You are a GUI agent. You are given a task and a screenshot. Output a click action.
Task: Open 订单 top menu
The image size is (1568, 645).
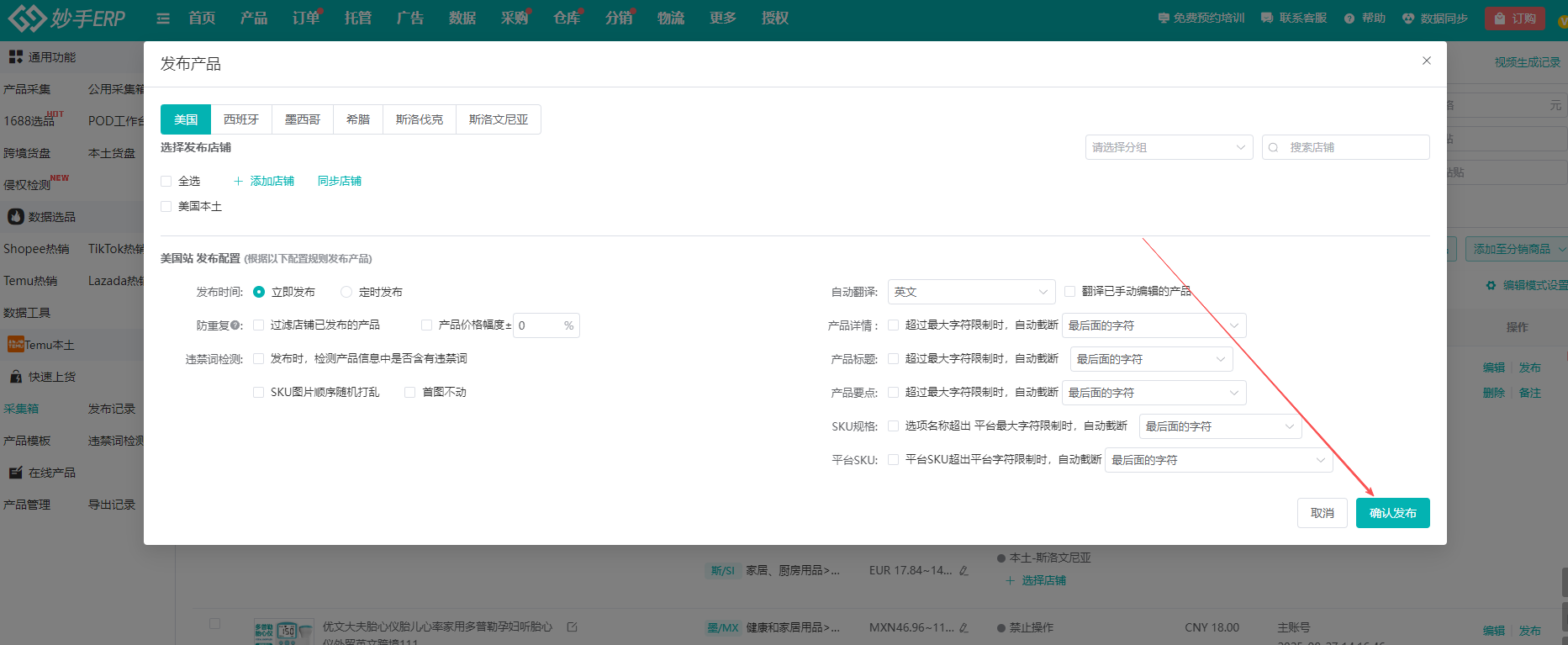(306, 19)
